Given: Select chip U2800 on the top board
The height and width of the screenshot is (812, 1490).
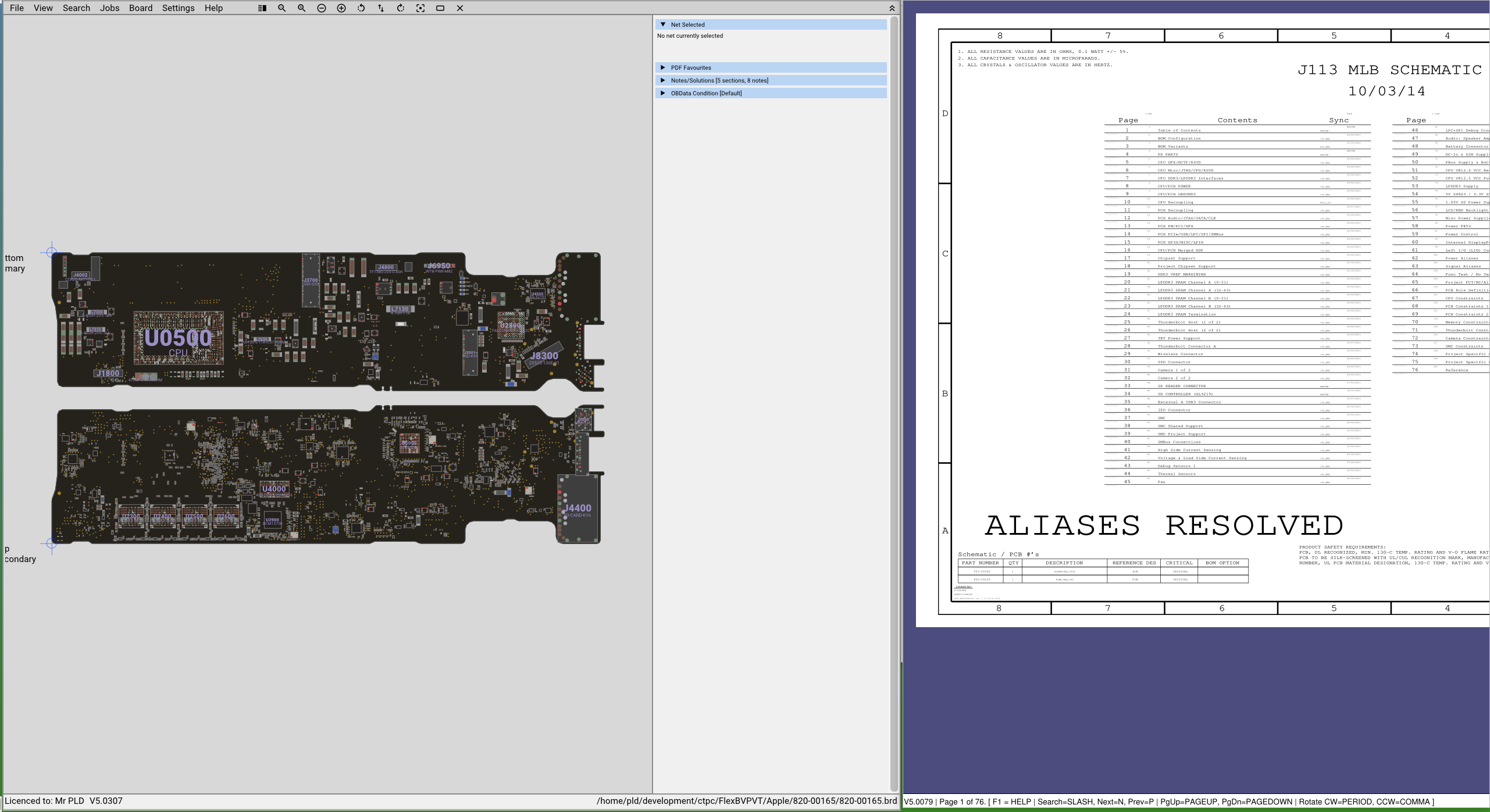Looking at the screenshot, I should tap(511, 325).
